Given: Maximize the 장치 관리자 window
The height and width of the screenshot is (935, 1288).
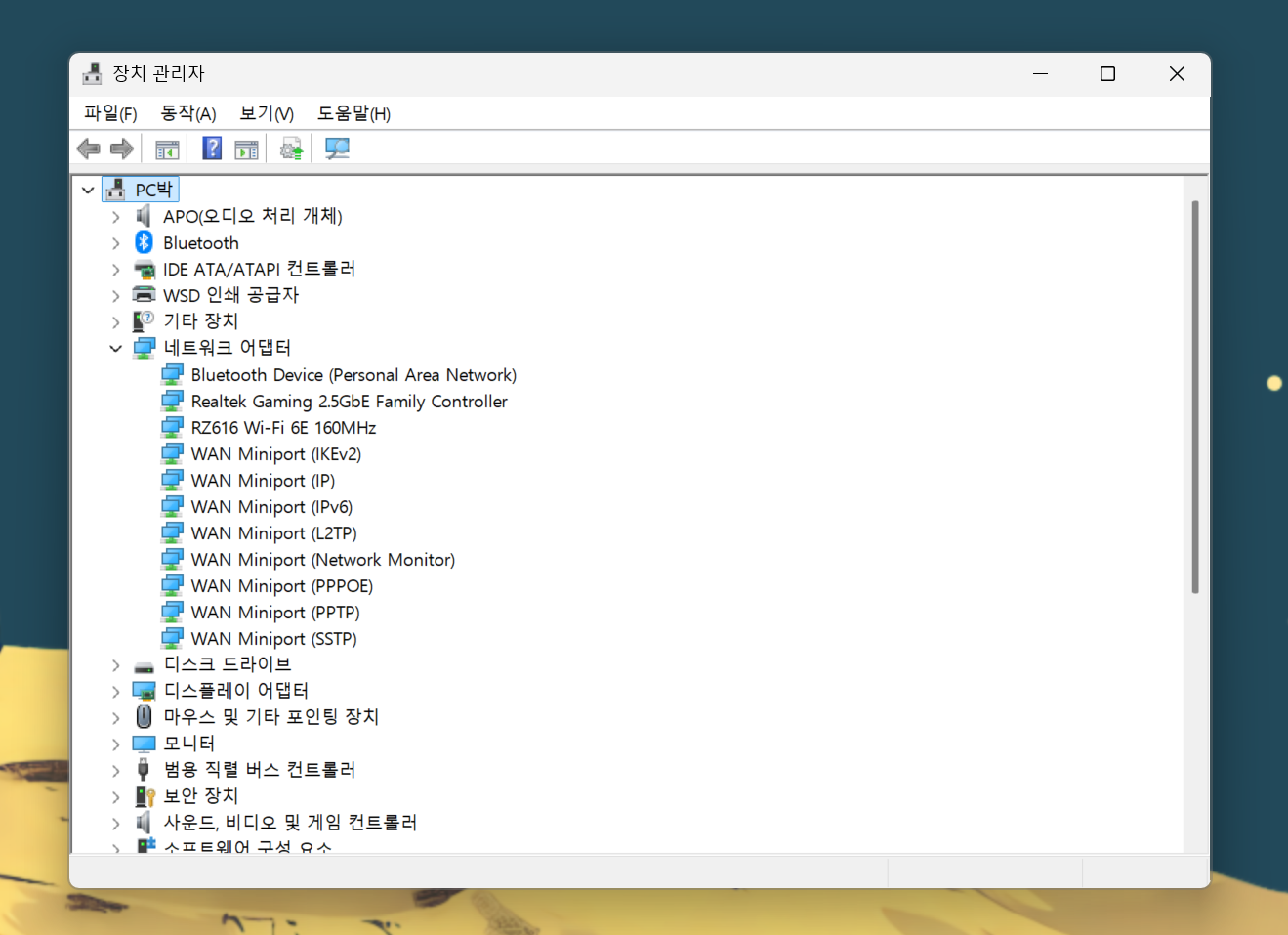Looking at the screenshot, I should pyautogui.click(x=1107, y=74).
